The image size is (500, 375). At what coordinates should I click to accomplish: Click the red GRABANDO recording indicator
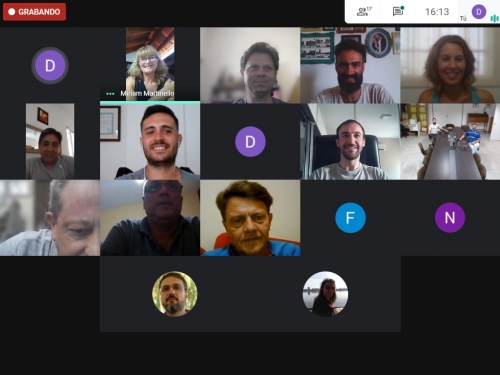pyautogui.click(x=34, y=12)
